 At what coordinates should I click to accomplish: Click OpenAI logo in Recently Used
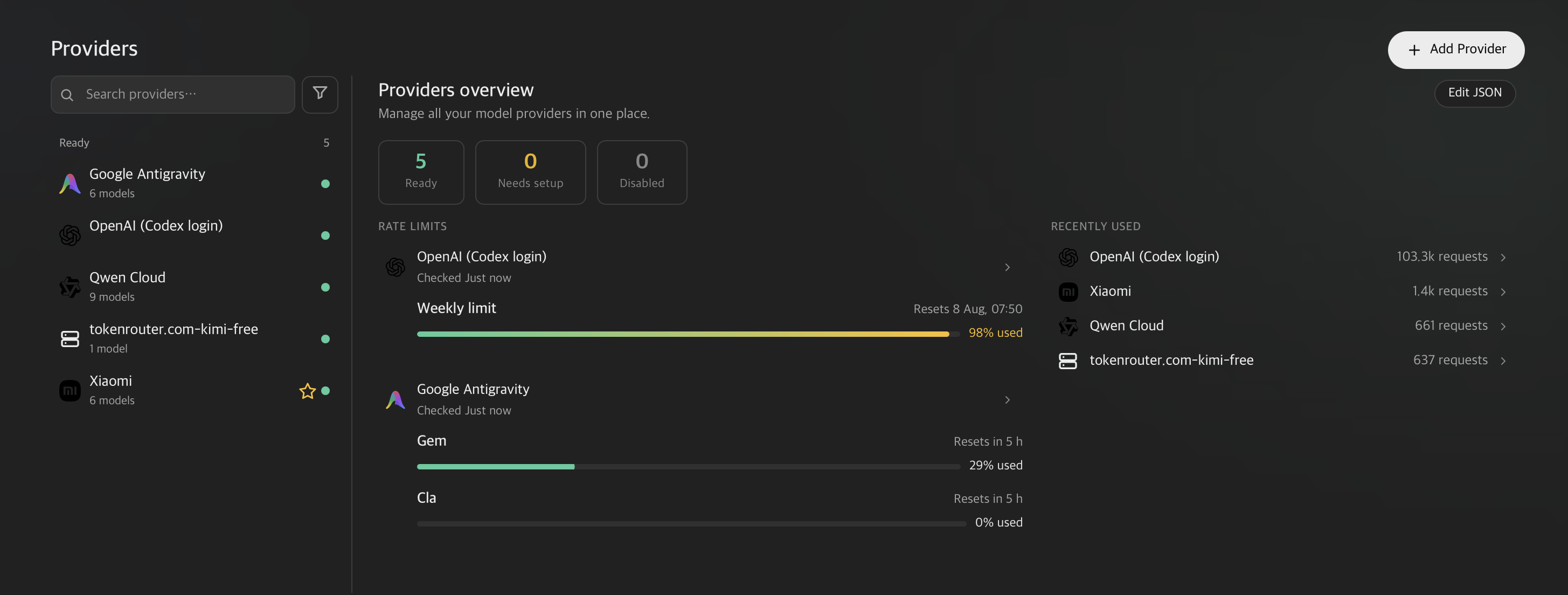coord(1069,257)
